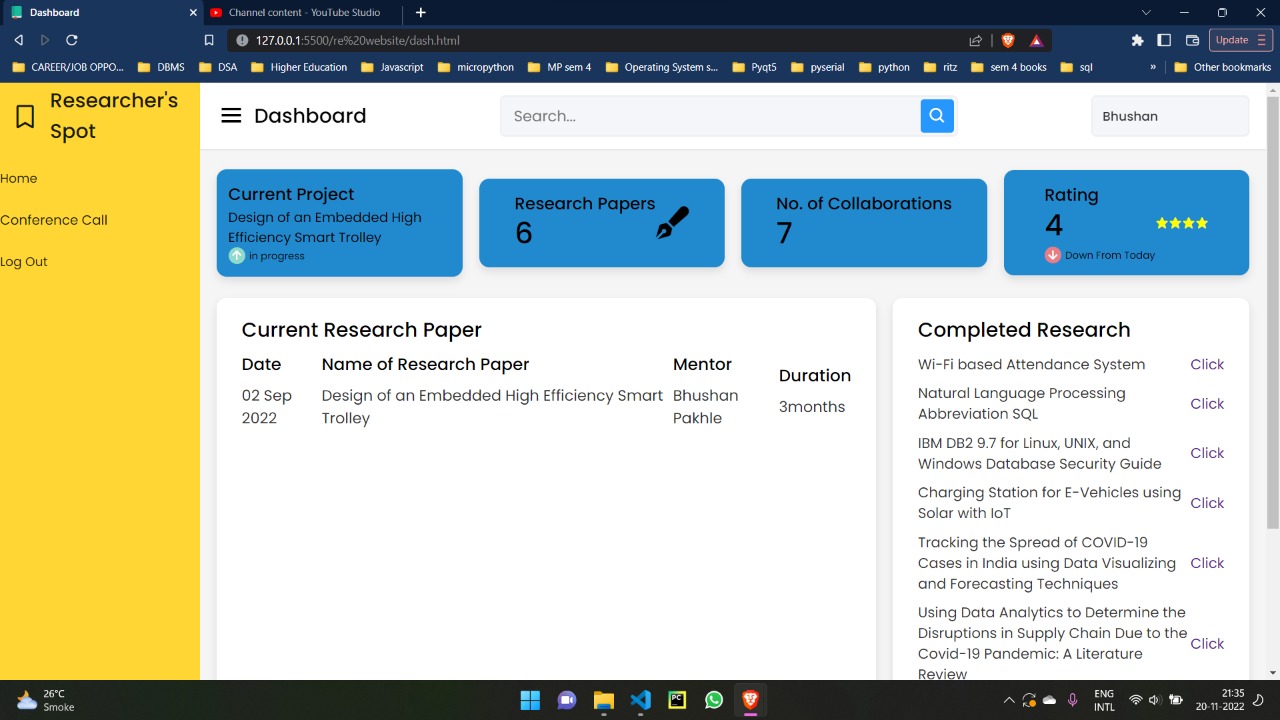Click link for Disruptions in Supply Chain review
The image size is (1280, 720).
tap(1207, 644)
